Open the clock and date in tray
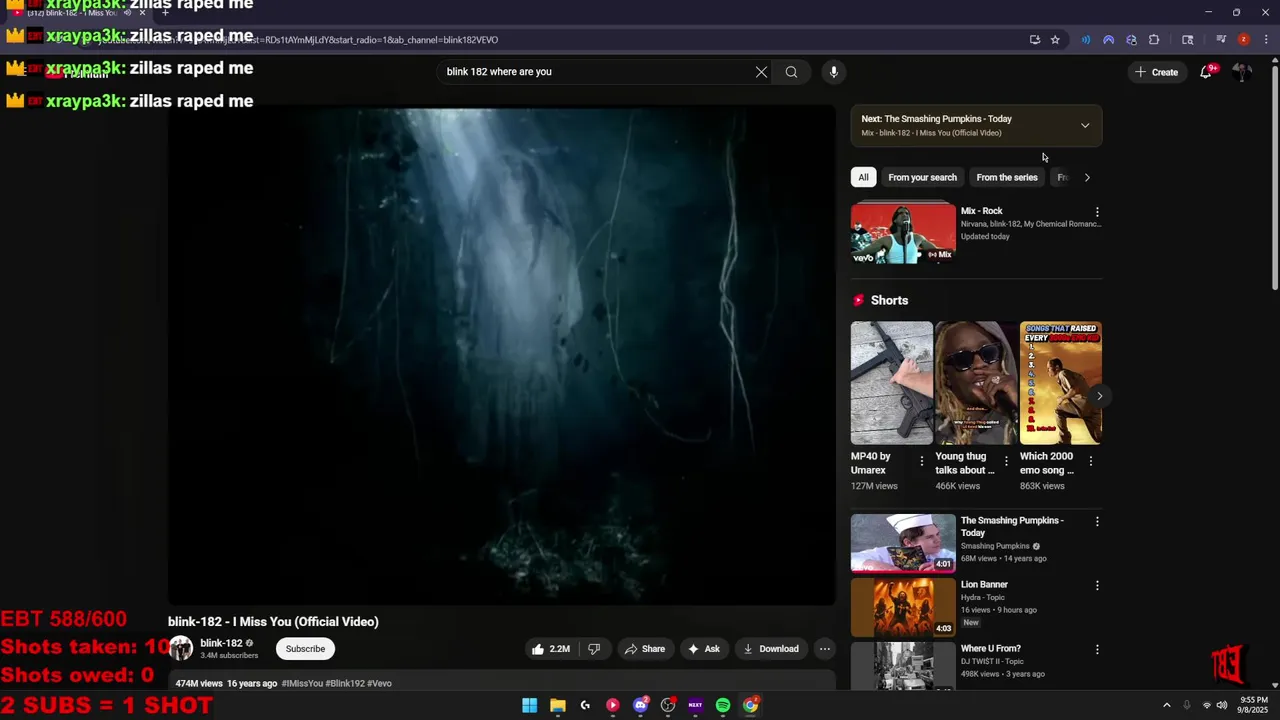The image size is (1280, 720). coord(1253,705)
